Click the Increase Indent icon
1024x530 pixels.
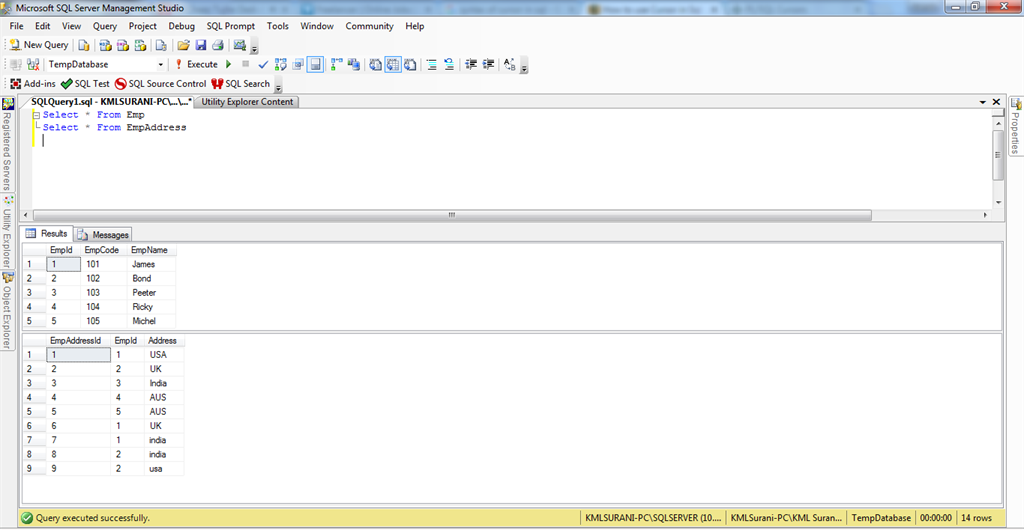coord(488,65)
